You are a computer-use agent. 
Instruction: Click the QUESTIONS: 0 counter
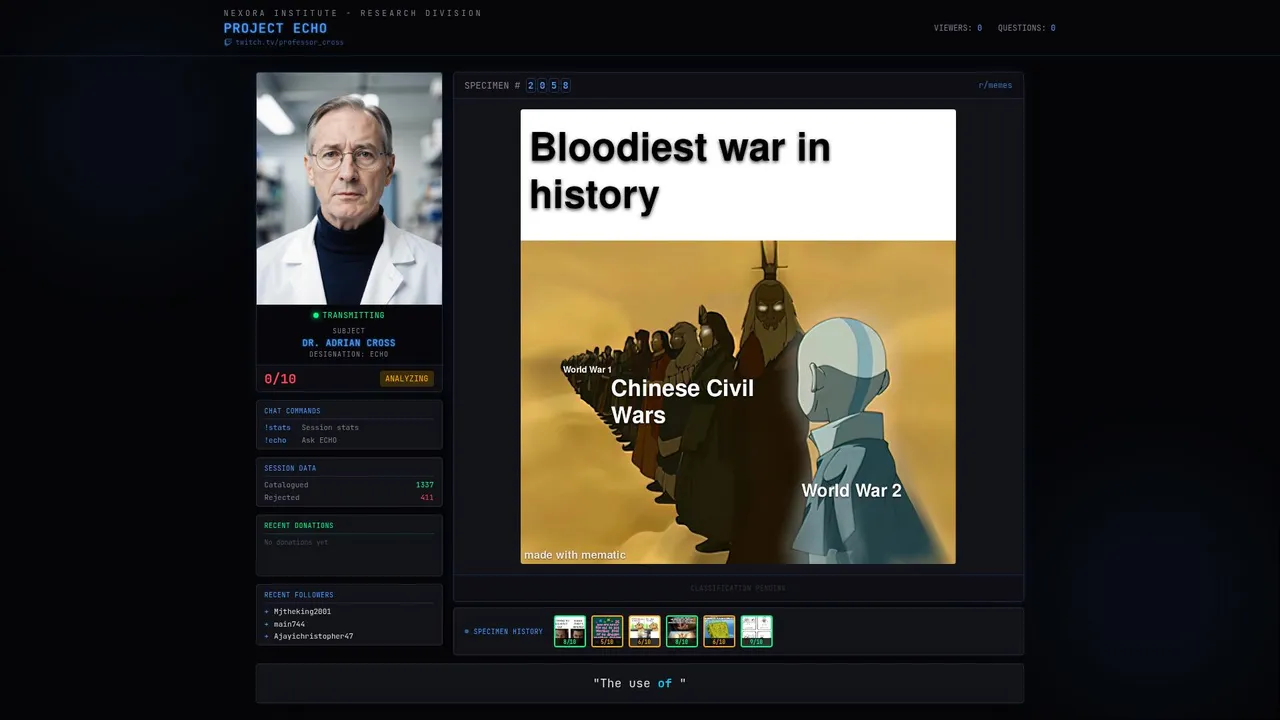[1026, 28]
